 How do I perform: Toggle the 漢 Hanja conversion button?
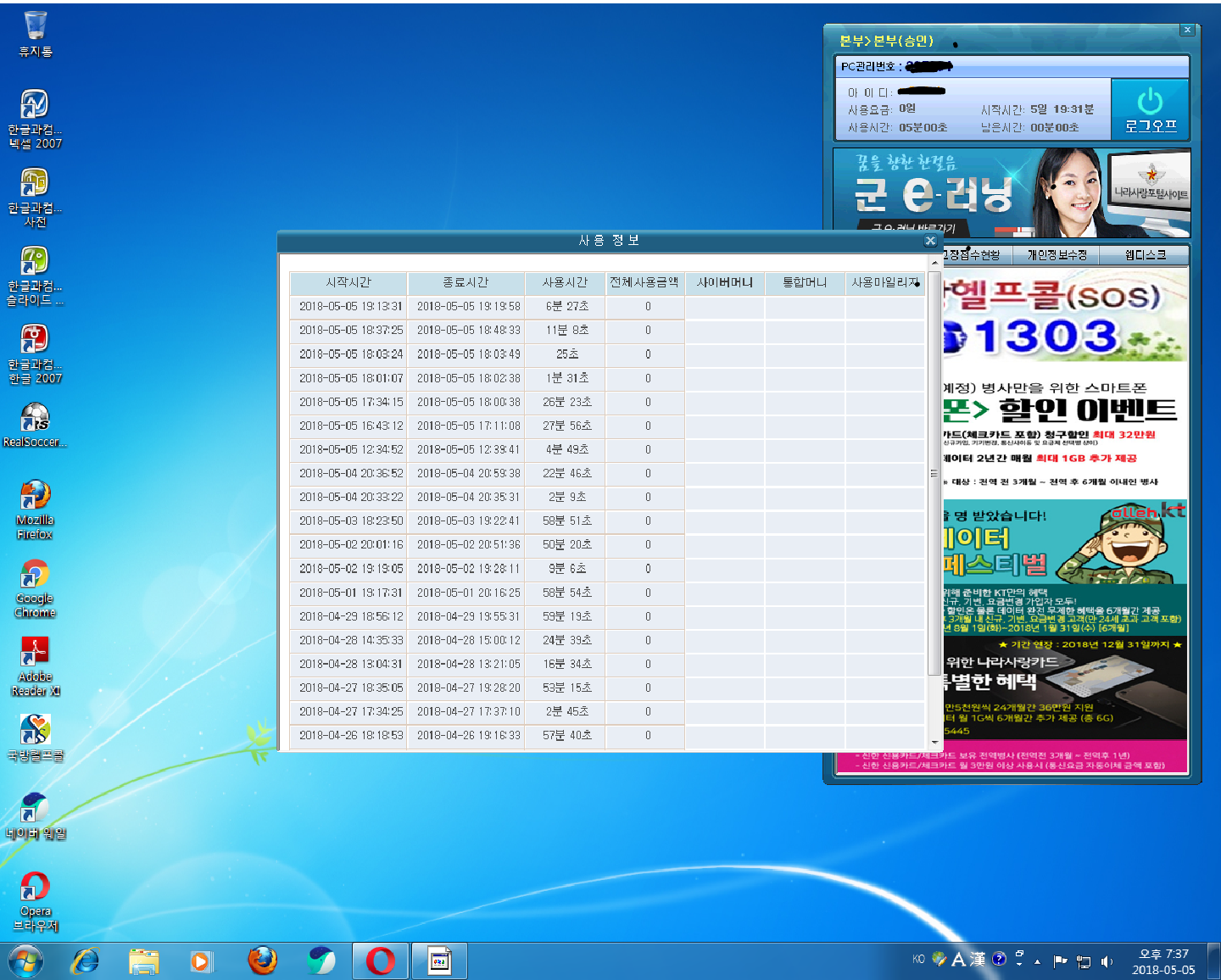click(978, 959)
